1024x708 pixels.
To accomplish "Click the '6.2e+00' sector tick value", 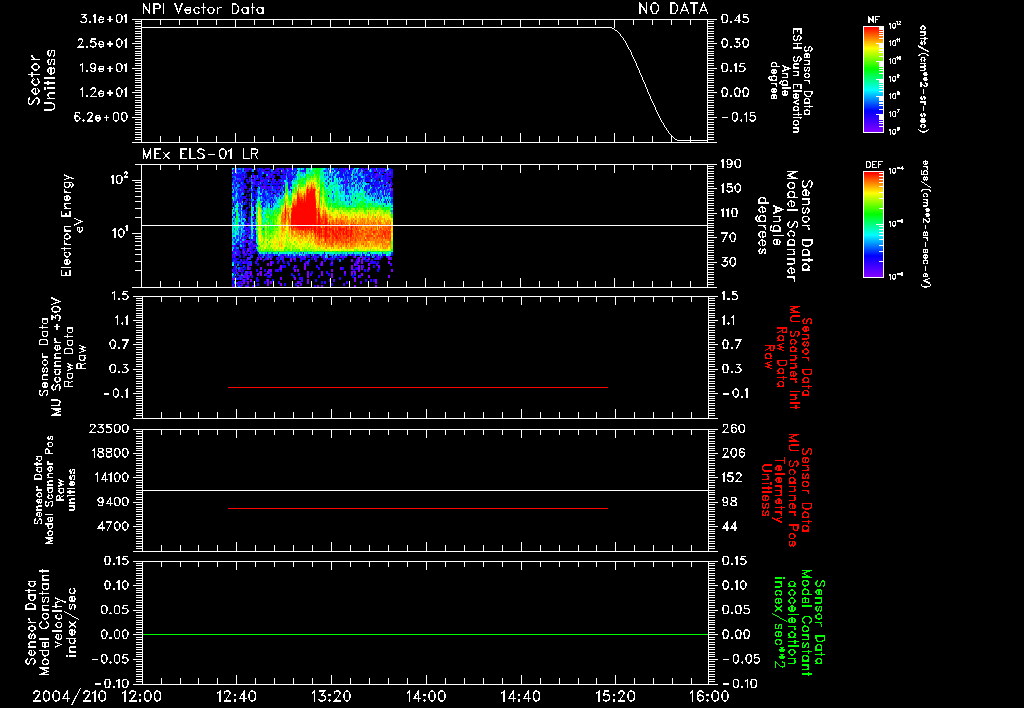I will point(103,117).
